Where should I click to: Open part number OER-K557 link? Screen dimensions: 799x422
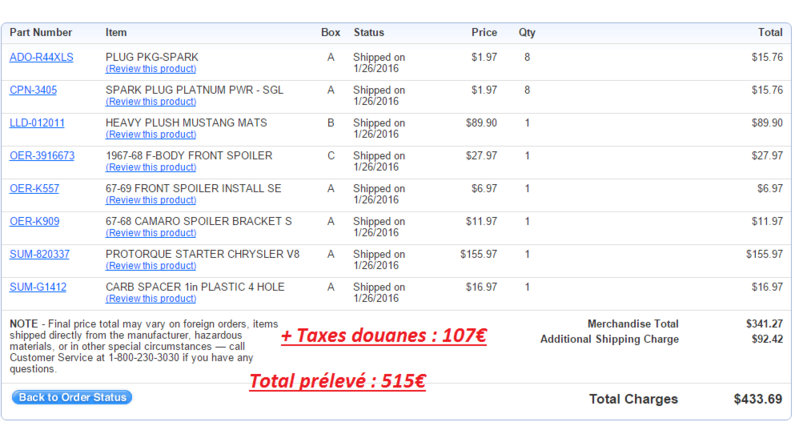point(33,189)
